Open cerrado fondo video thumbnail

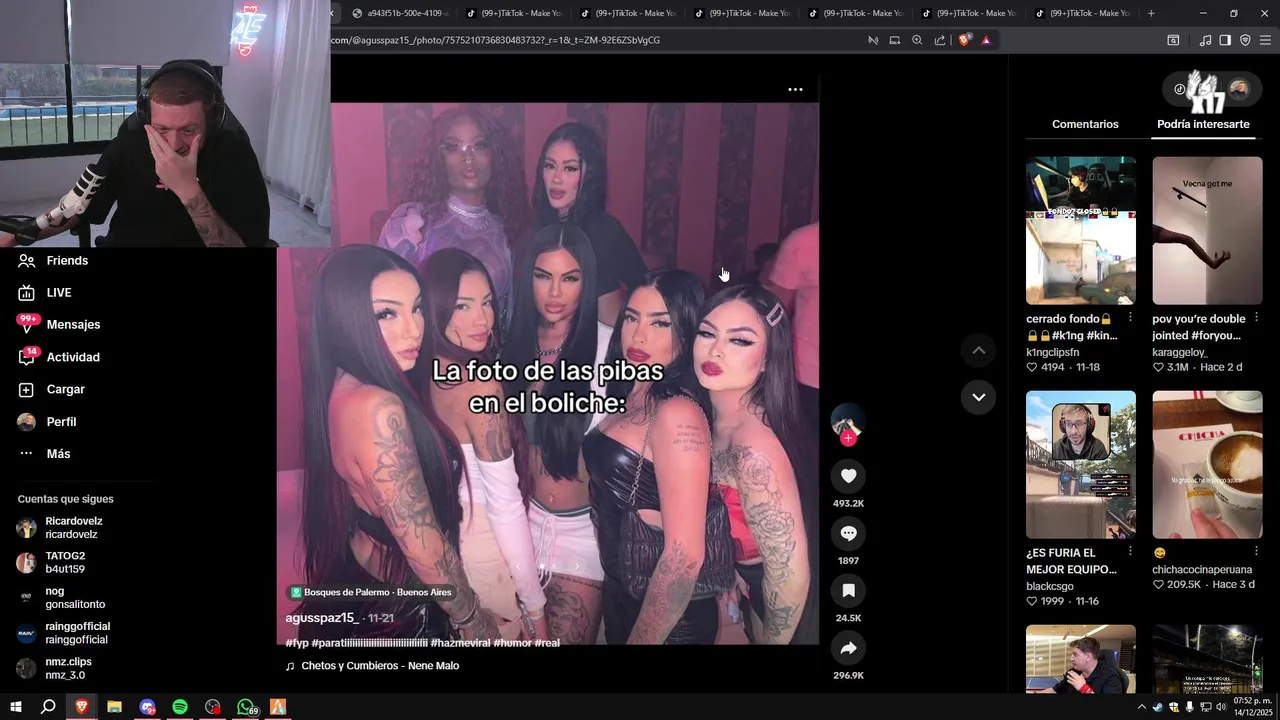[1081, 230]
